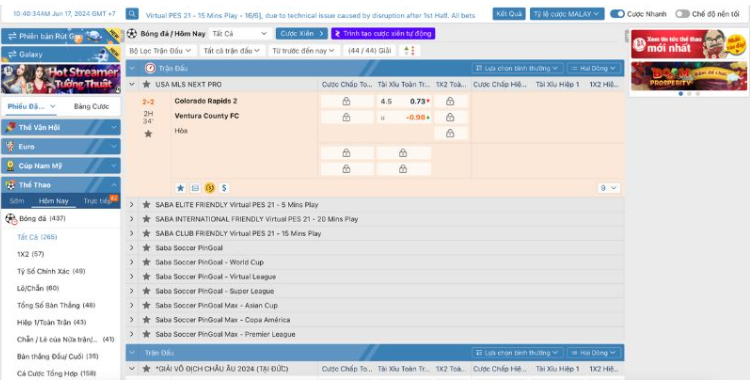Viewport: 751px width, 380px height.
Task: Click the red and green odds sort arrows icon
Action: (410, 50)
